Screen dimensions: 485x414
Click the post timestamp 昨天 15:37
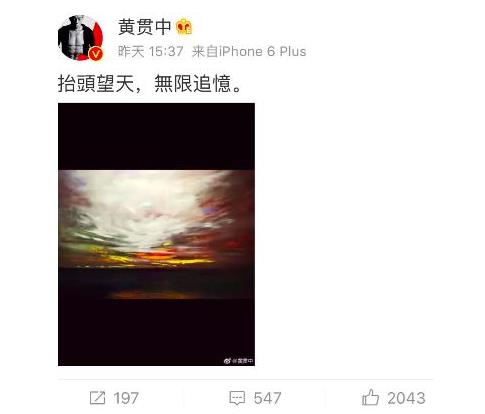[x=151, y=52]
